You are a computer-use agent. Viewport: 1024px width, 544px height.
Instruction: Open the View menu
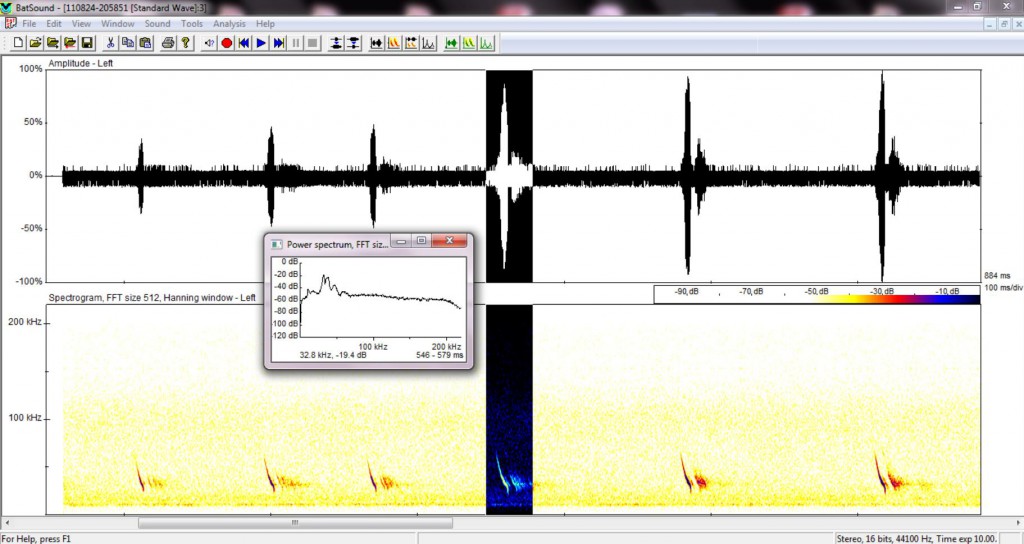click(81, 24)
